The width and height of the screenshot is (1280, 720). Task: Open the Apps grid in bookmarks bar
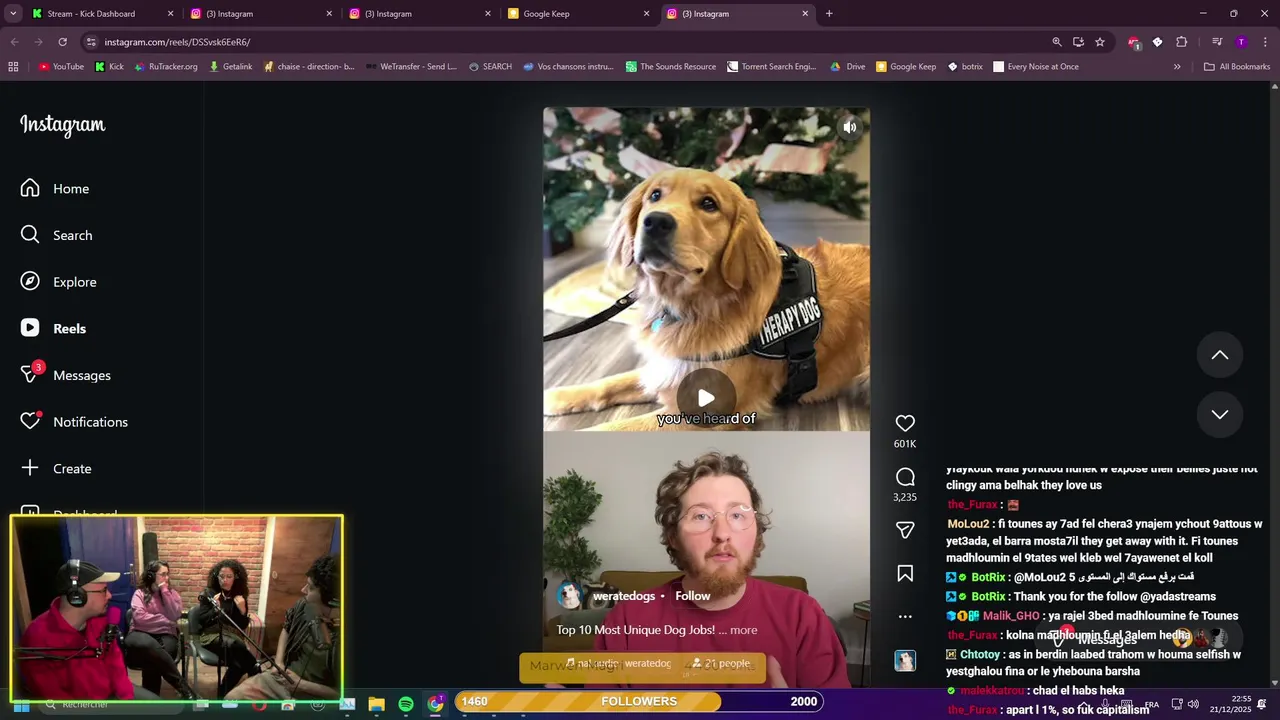pyautogui.click(x=13, y=67)
